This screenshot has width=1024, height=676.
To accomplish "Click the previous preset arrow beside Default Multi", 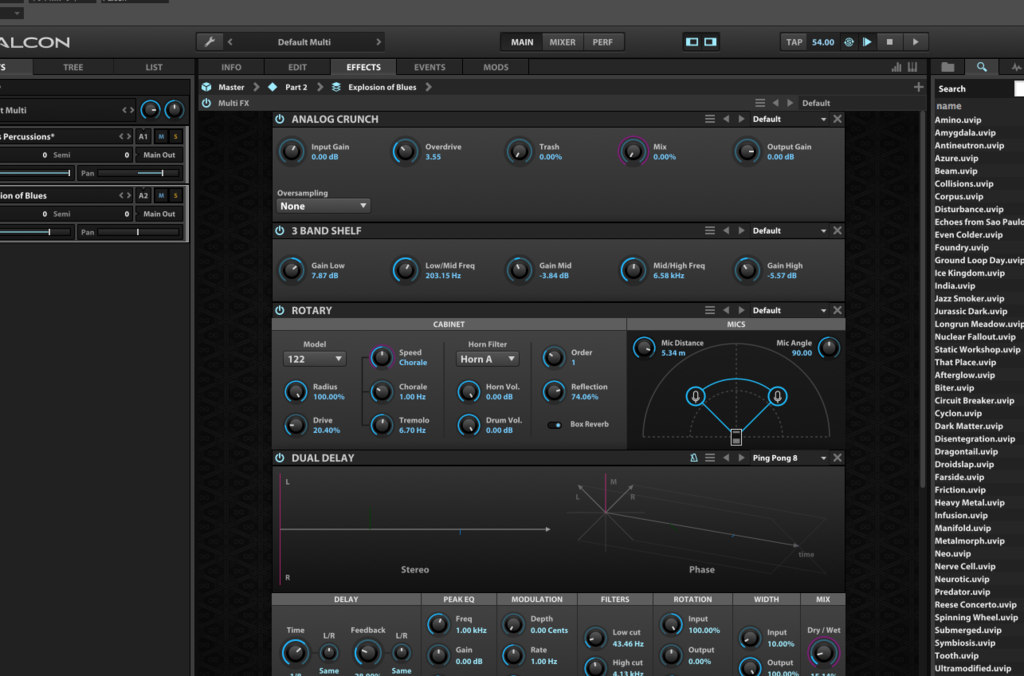I will pos(230,42).
